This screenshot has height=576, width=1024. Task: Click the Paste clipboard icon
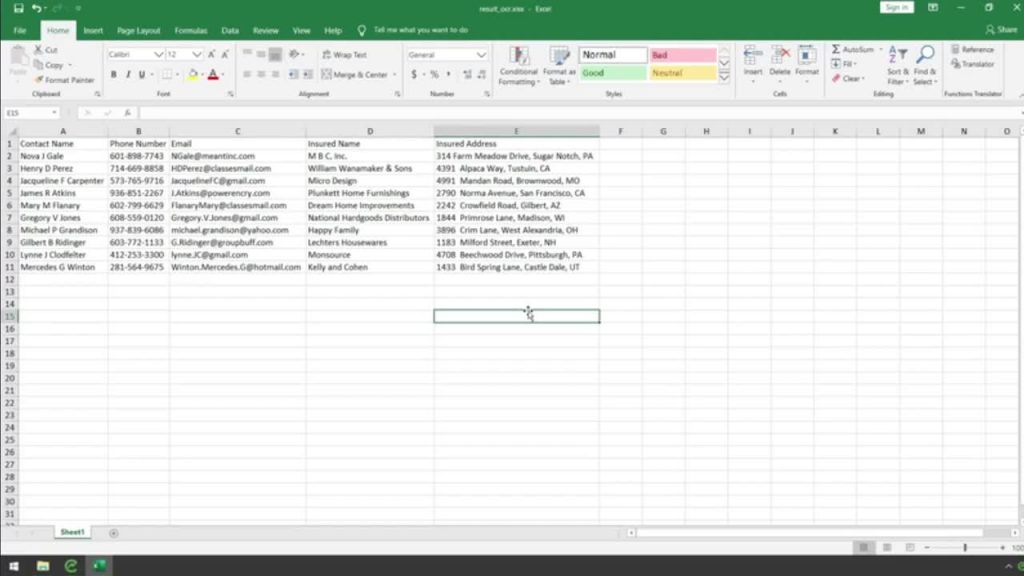point(18,57)
